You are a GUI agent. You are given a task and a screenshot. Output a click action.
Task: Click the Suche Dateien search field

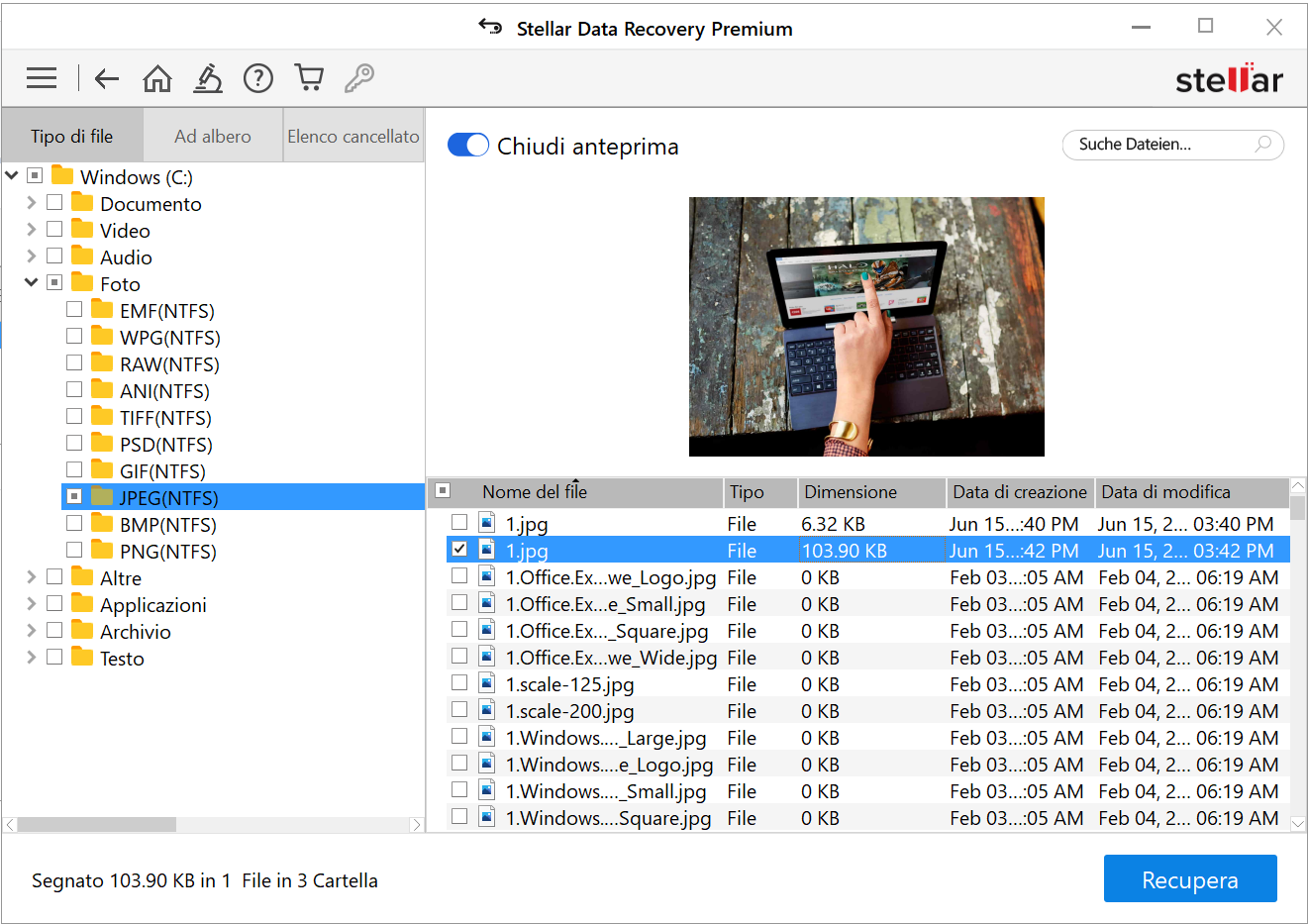1158,145
